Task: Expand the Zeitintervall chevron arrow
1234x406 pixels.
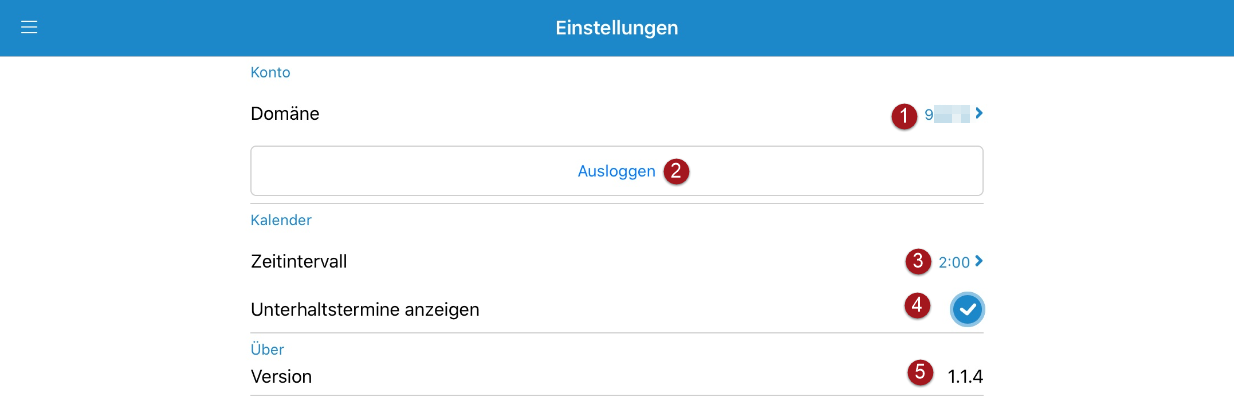Action: [979, 261]
